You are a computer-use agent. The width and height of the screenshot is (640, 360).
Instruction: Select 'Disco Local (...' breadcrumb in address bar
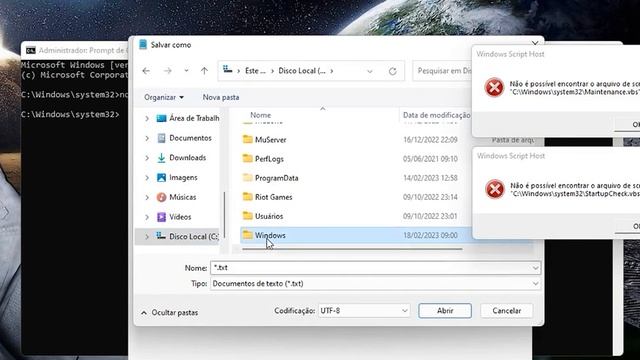click(x=302, y=71)
